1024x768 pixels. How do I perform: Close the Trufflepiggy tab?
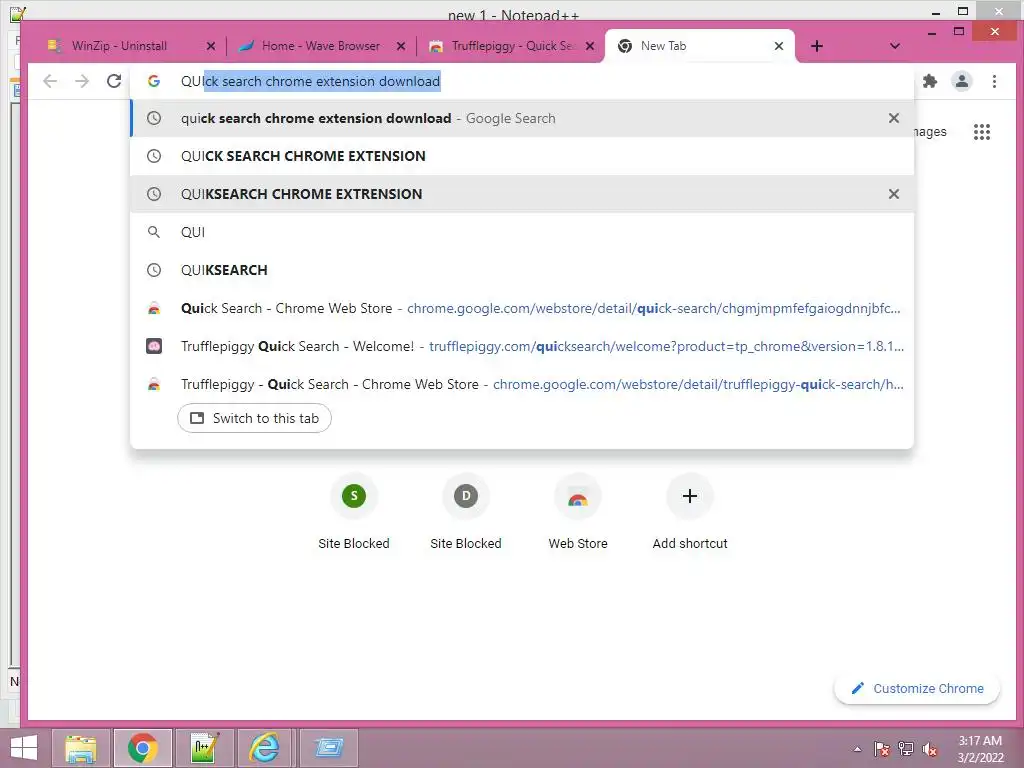(590, 46)
